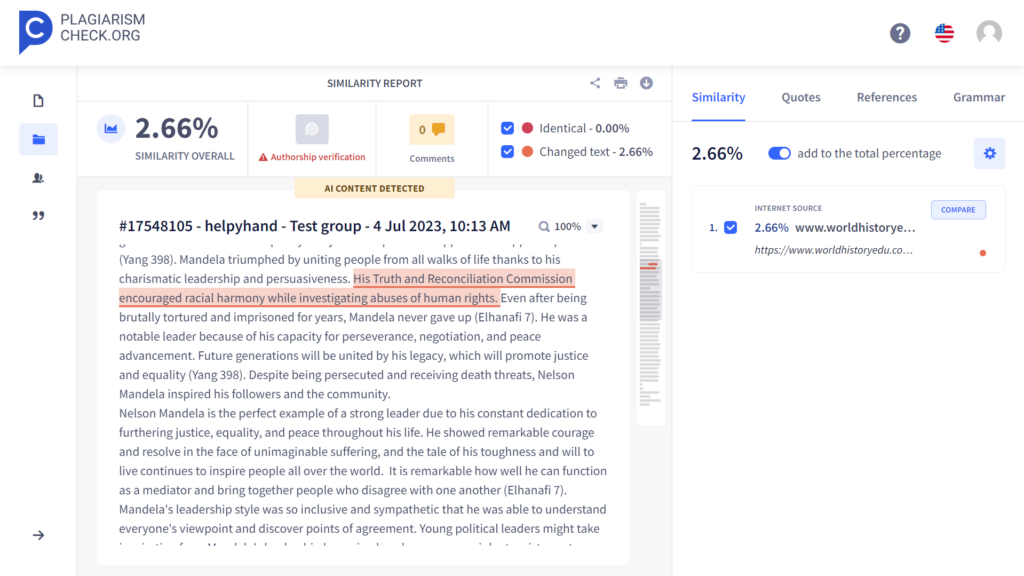
Task: Disable add to the total percentage toggle
Action: tap(779, 153)
